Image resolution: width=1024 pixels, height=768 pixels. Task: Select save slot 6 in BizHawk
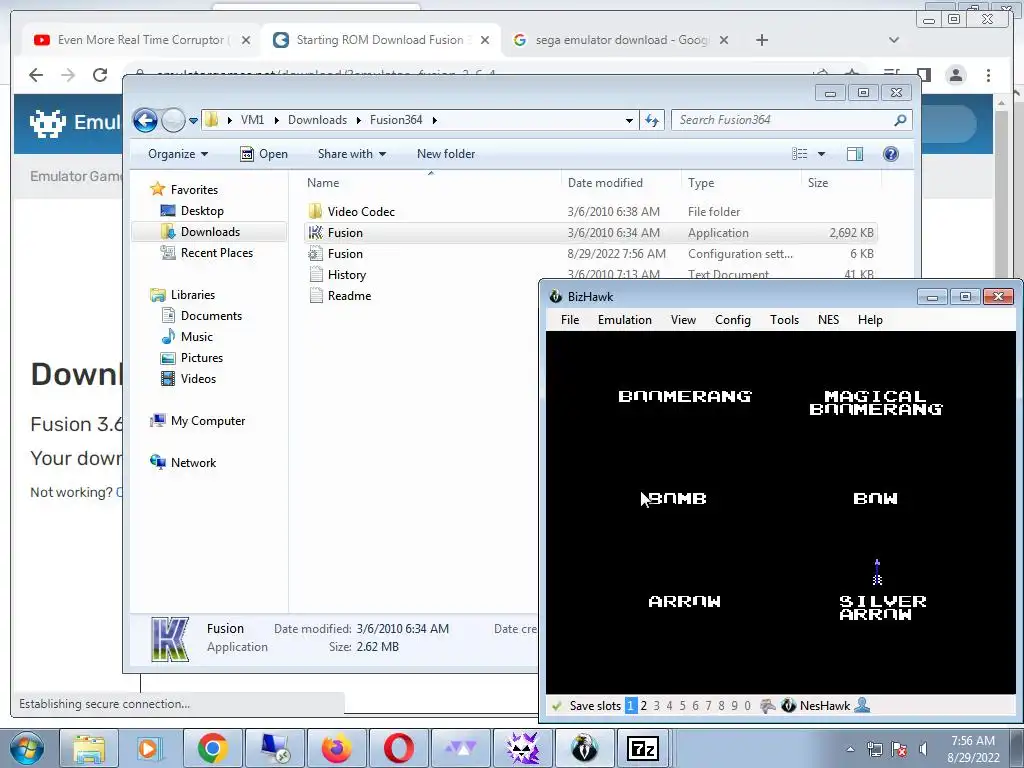click(696, 706)
